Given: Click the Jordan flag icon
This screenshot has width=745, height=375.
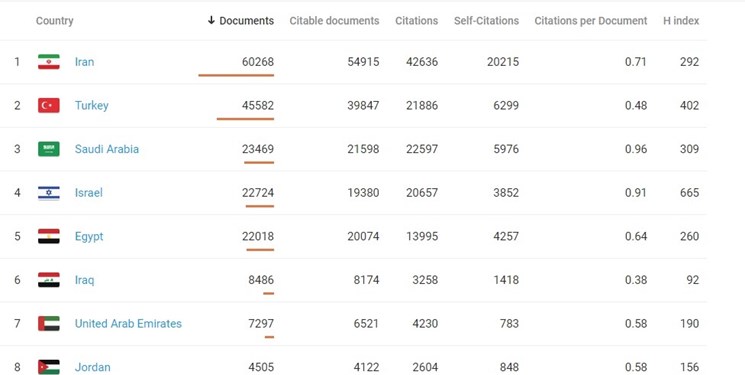Looking at the screenshot, I should tap(49, 367).
